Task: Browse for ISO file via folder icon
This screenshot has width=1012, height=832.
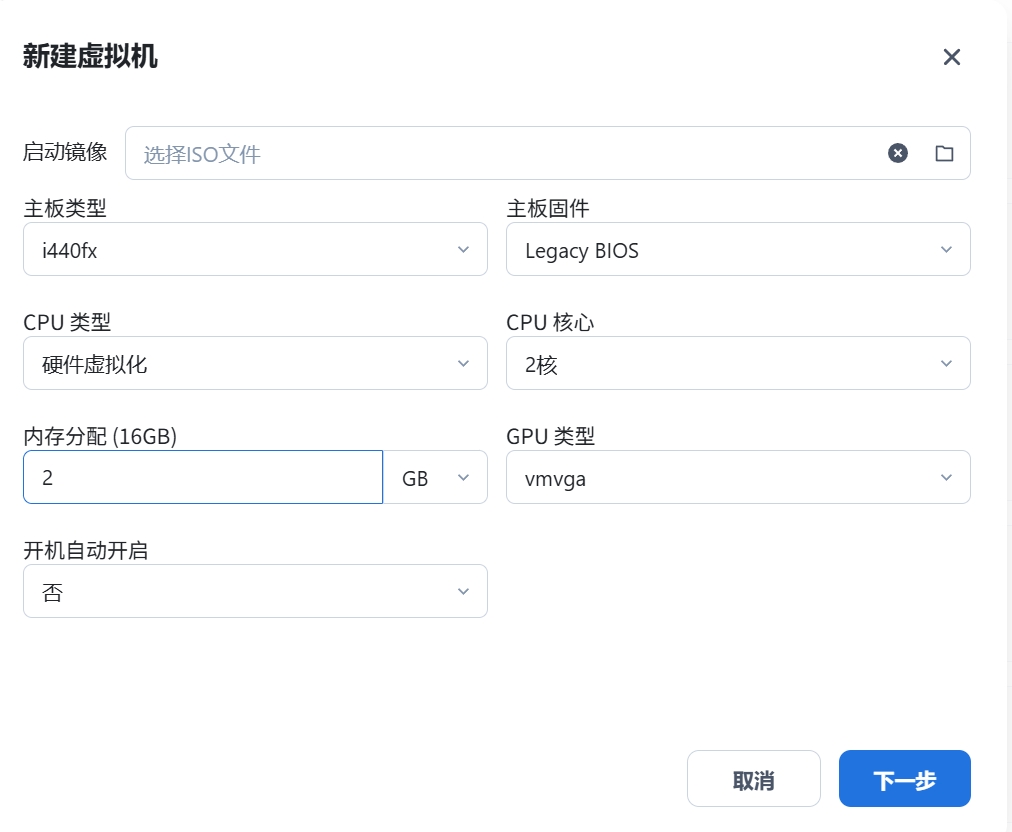Action: 944,153
